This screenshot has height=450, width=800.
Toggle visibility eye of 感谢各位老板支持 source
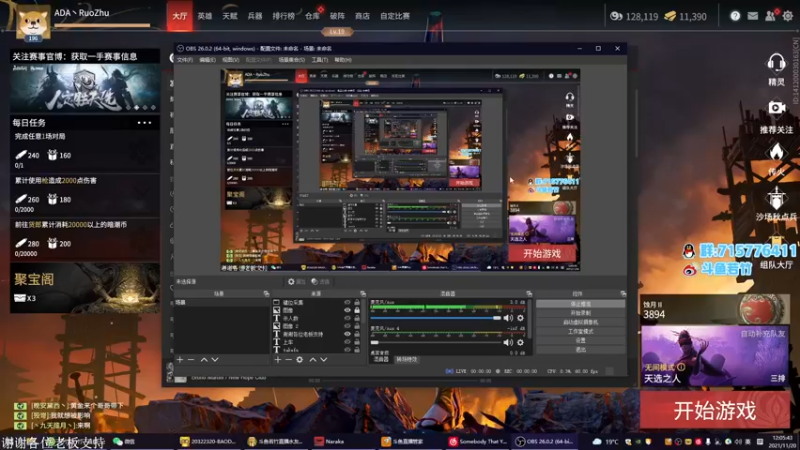347,334
